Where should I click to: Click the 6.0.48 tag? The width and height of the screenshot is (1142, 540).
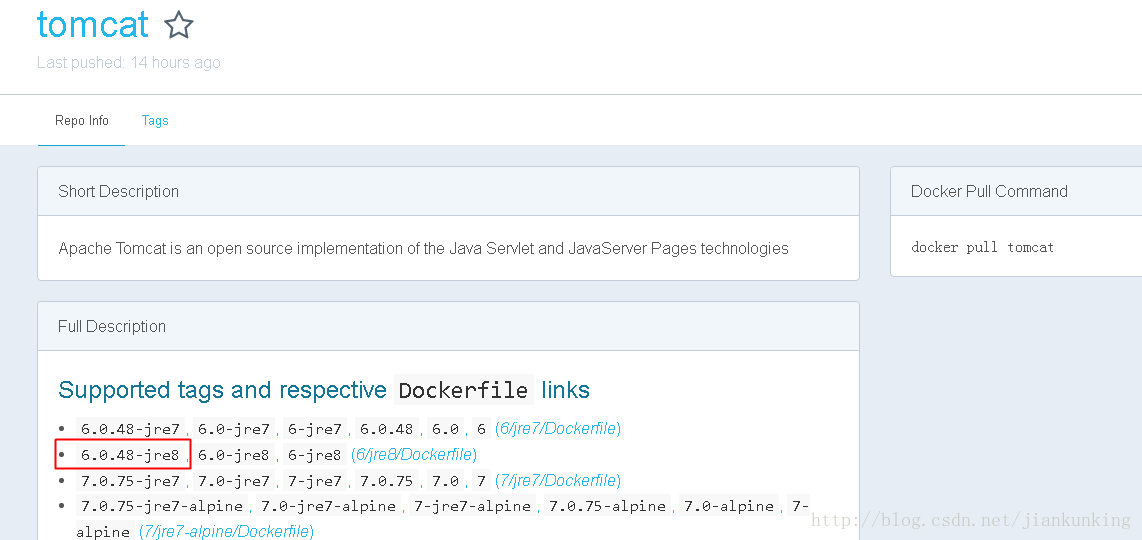pos(386,429)
